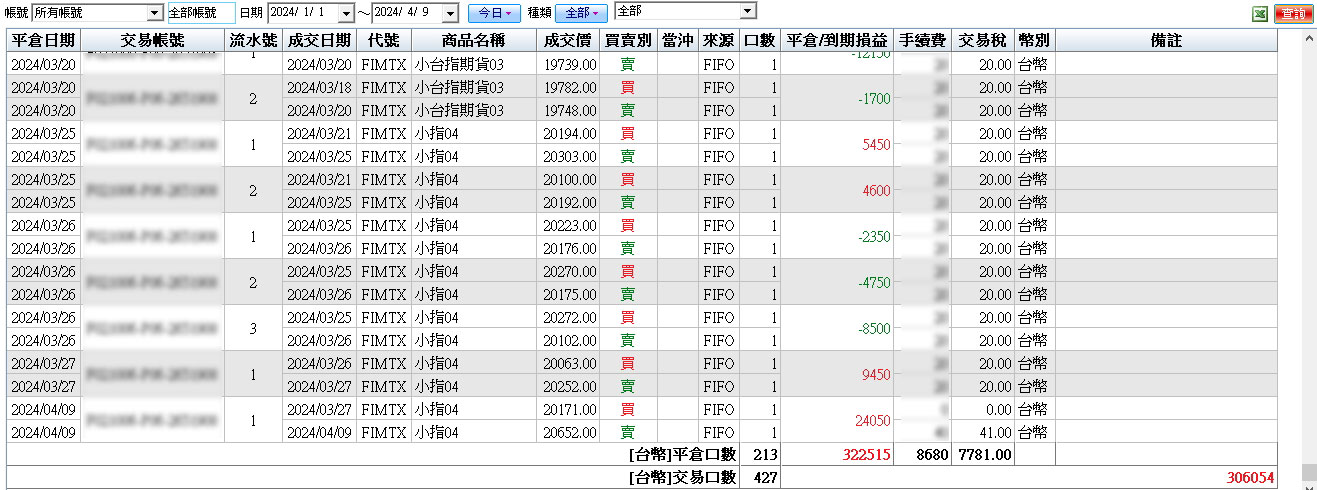
Task: Click the total fee 8680 cell
Action: point(922,455)
